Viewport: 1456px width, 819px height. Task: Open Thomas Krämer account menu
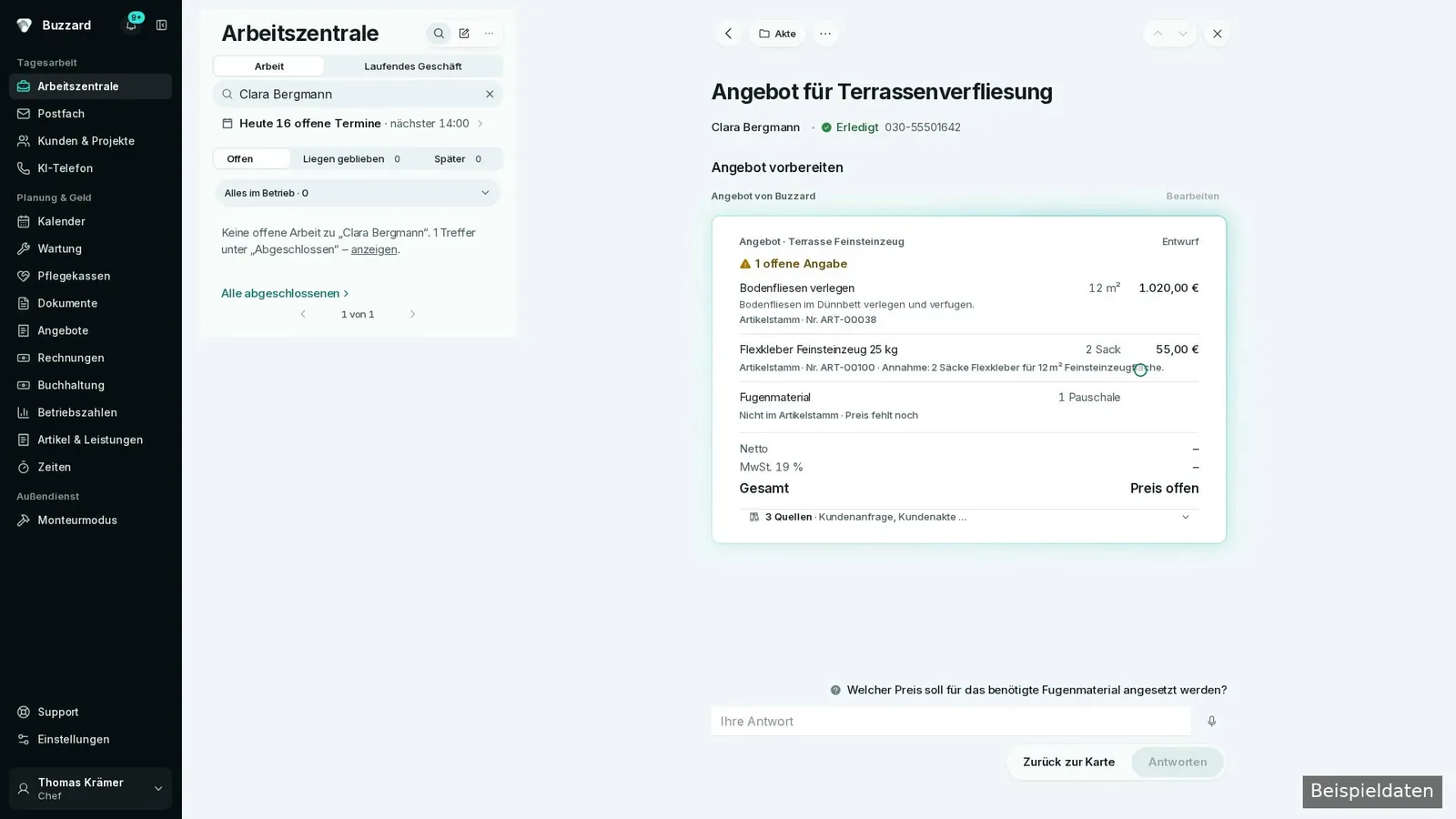click(90, 789)
